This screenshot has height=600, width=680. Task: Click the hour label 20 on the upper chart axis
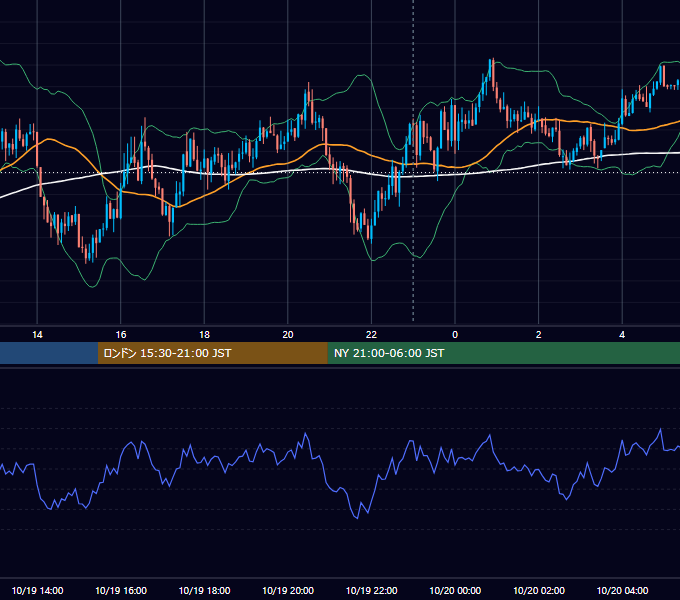tap(288, 335)
